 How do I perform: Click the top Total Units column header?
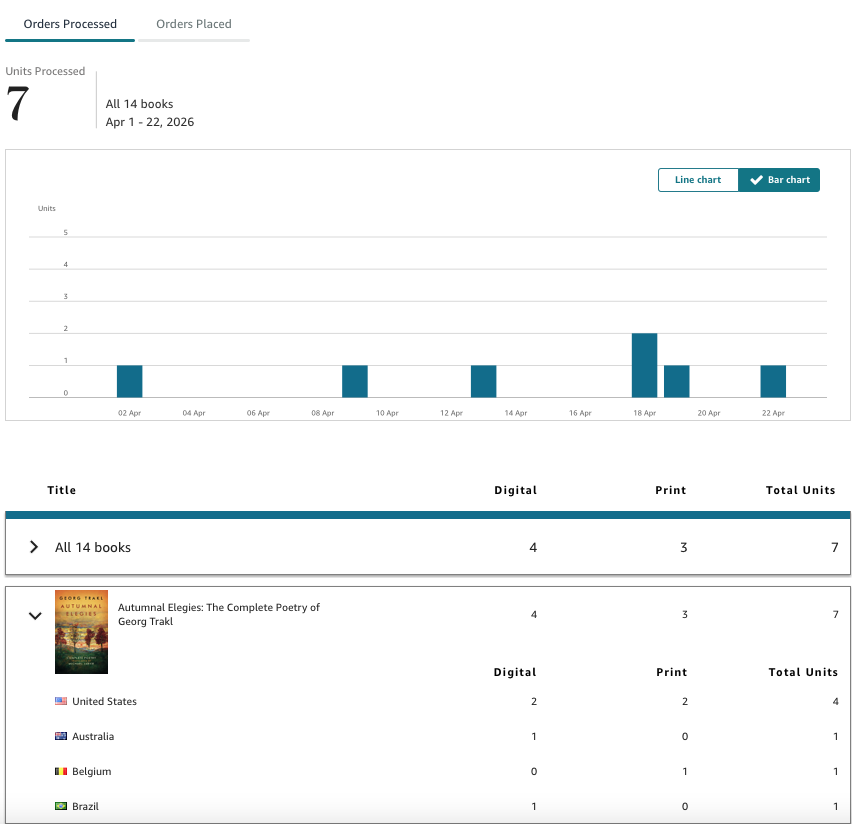coord(800,490)
